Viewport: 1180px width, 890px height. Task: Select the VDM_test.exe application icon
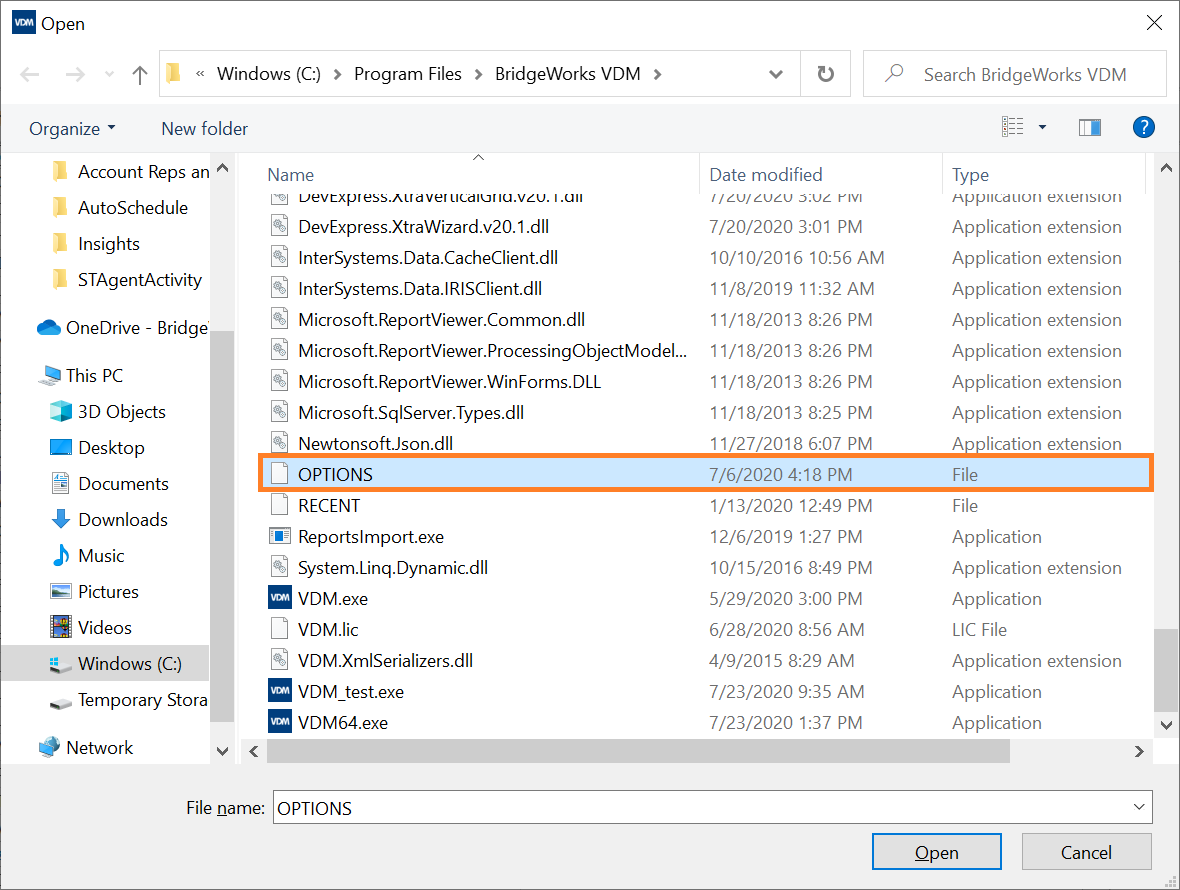point(280,691)
